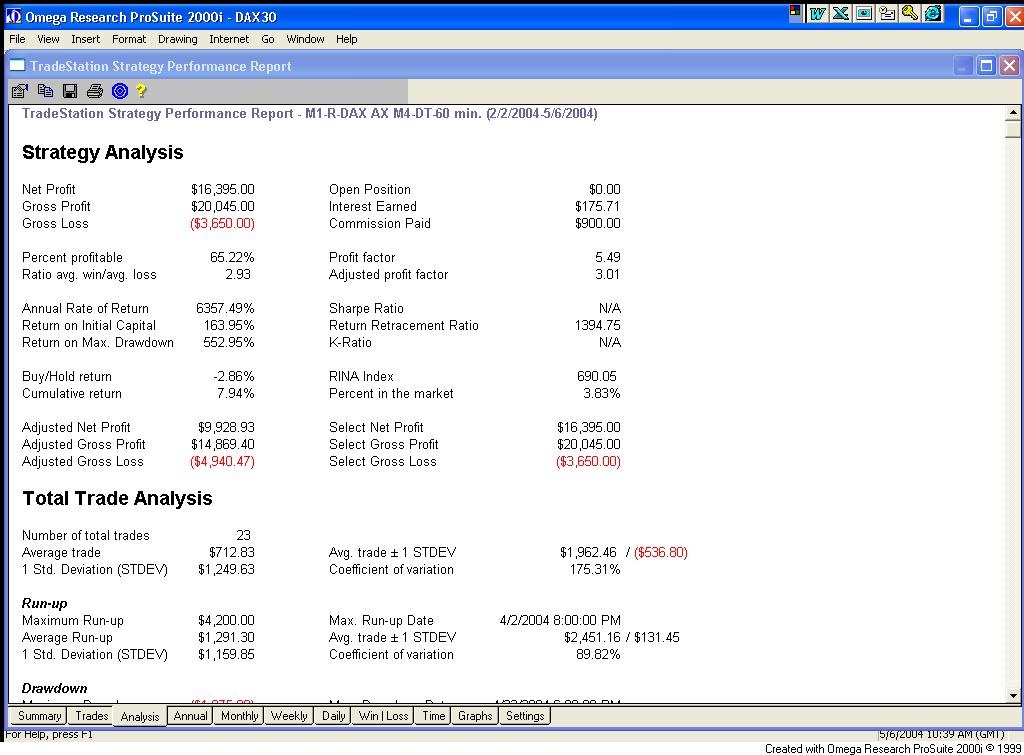Switch to the Monthly tab
Screen dimensions: 1024x755
coord(239,716)
